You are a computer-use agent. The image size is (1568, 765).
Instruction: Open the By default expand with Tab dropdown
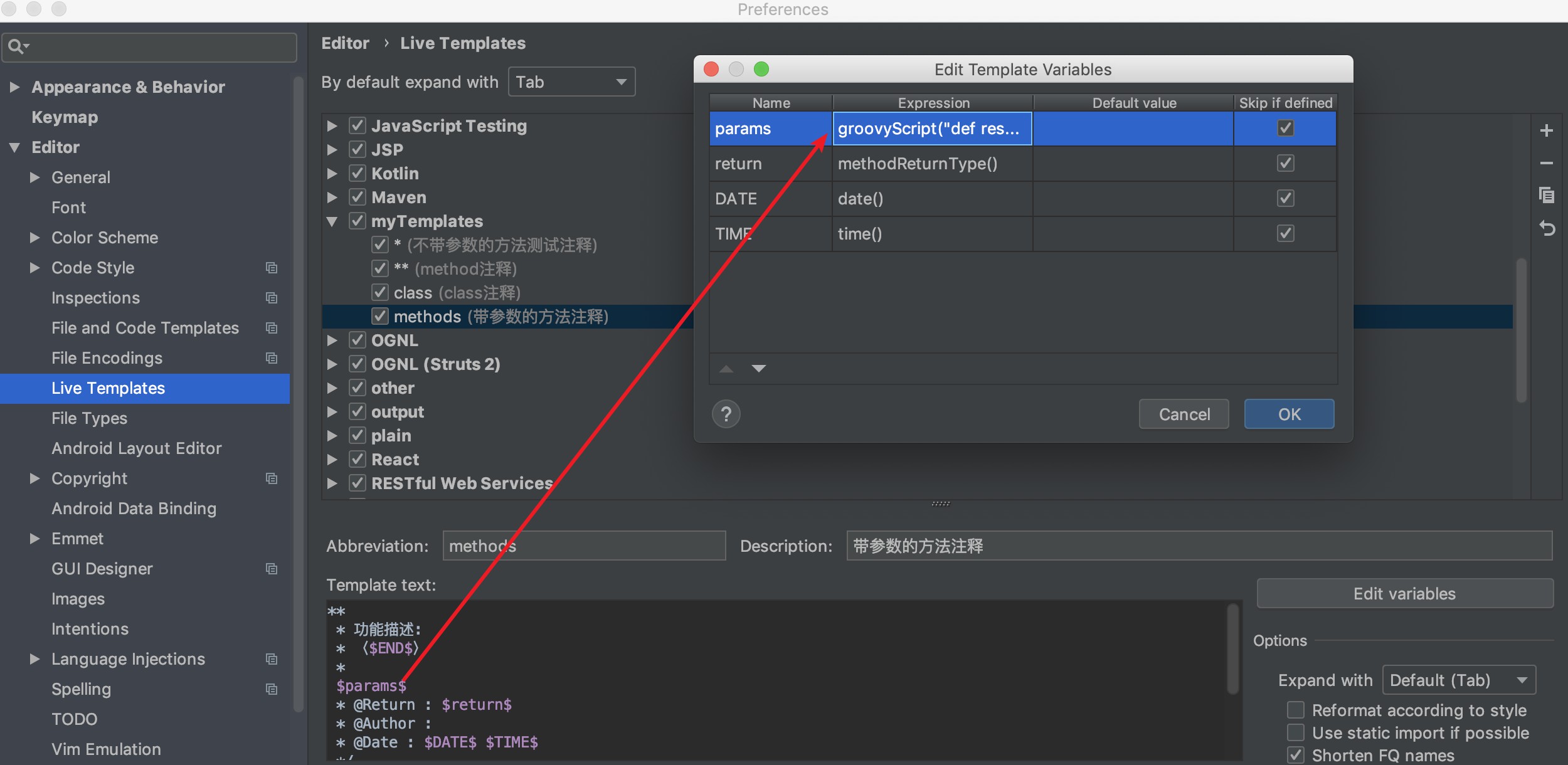571,82
